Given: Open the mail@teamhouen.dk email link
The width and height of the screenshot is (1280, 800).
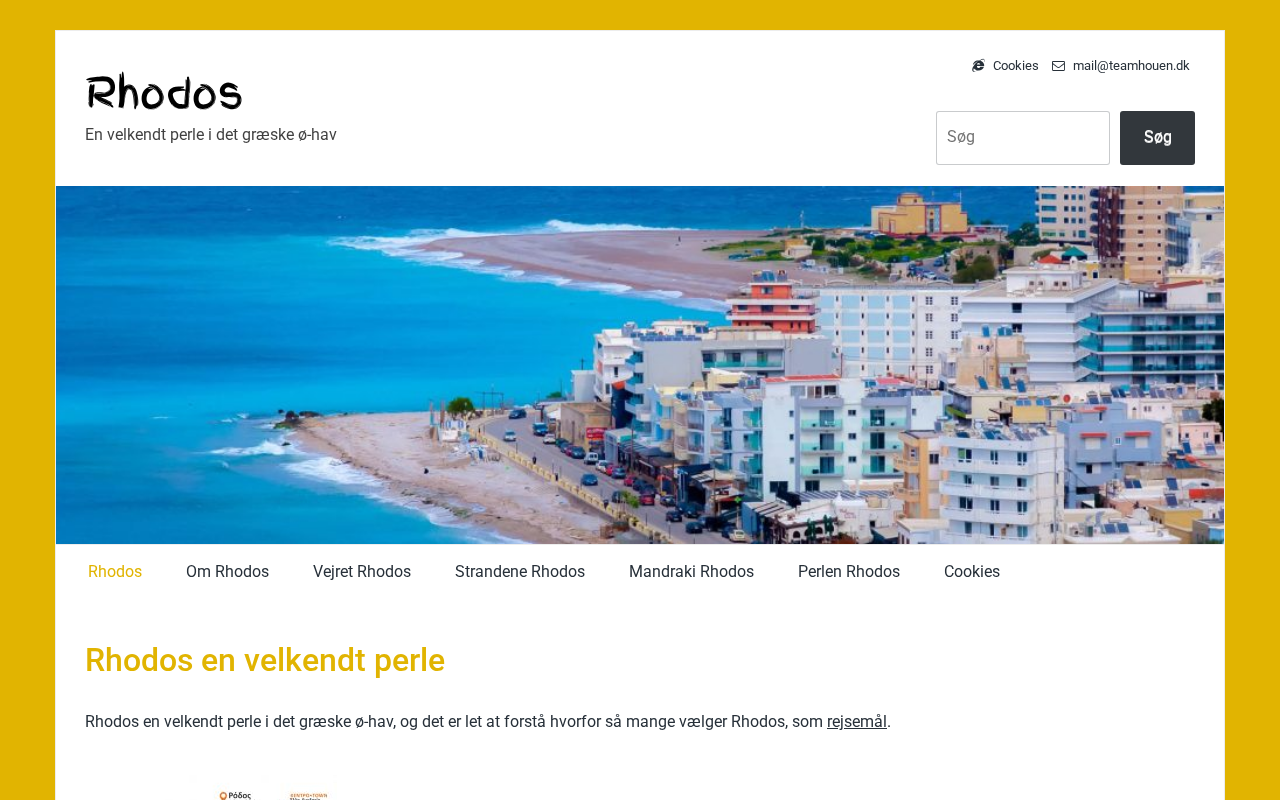Looking at the screenshot, I should (1131, 66).
